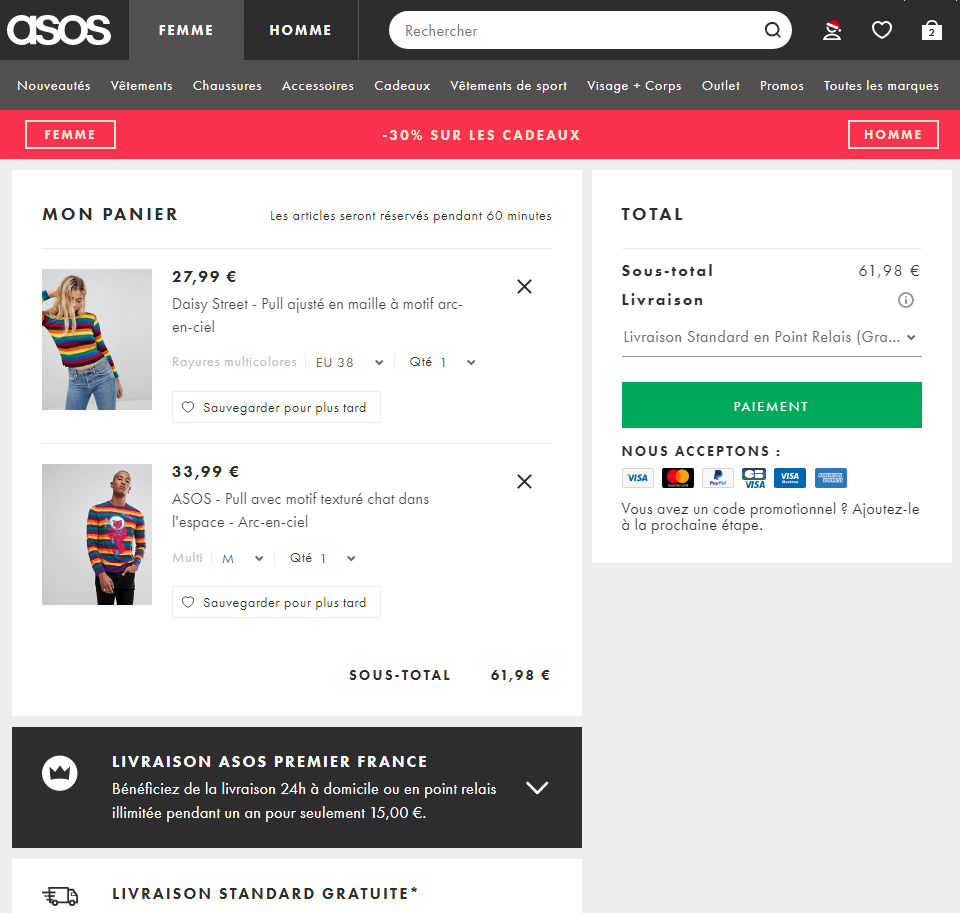
Task: Click the ASOS logo
Action: 59,30
